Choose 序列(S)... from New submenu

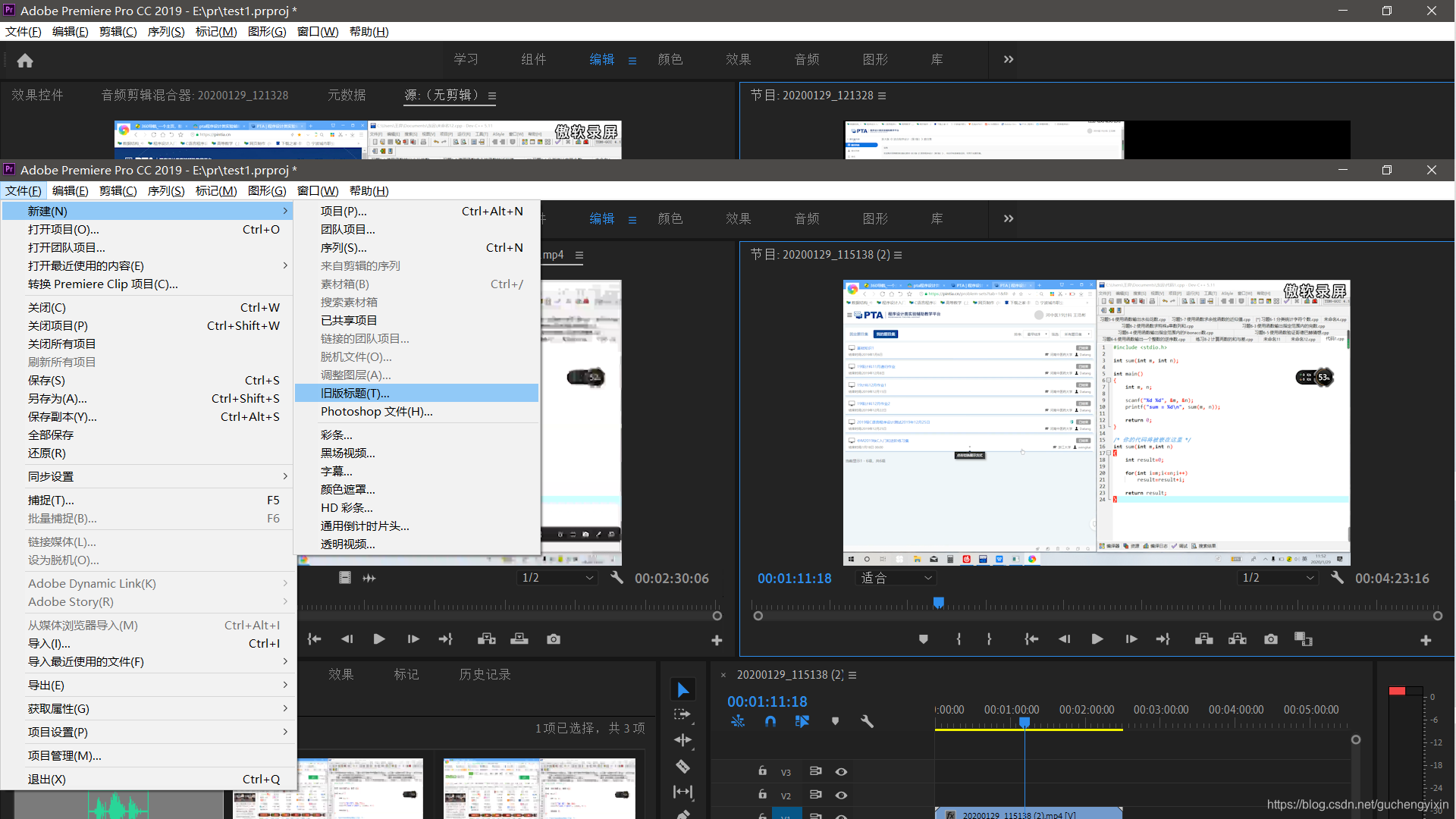tap(417, 247)
